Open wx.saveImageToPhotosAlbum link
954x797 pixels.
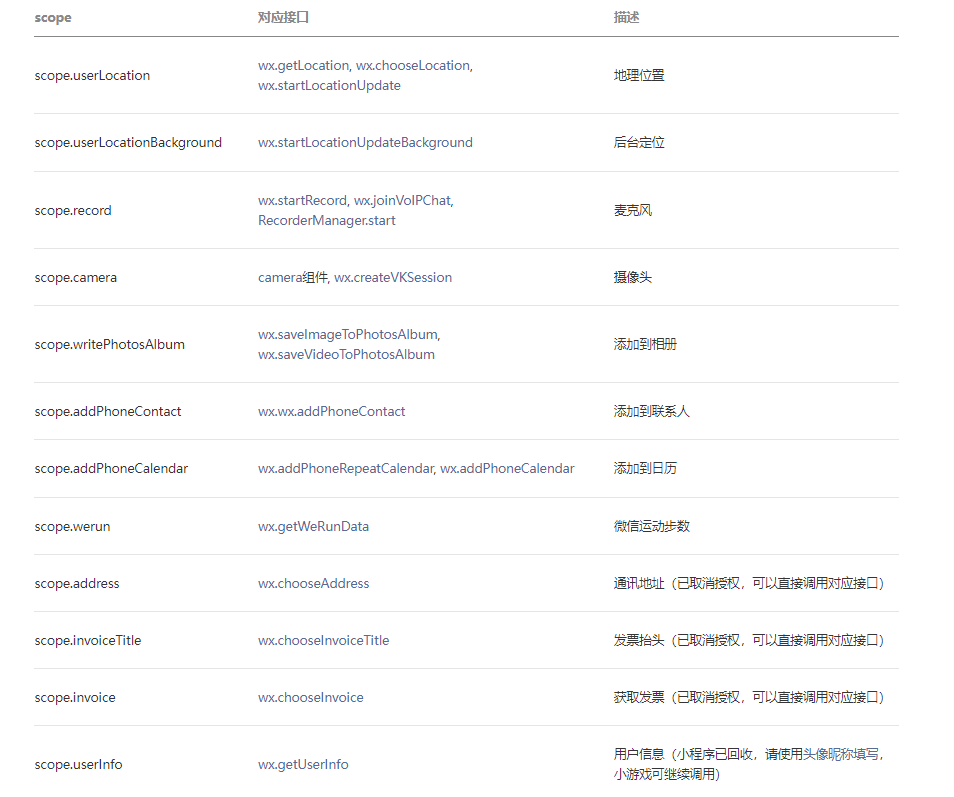(348, 335)
